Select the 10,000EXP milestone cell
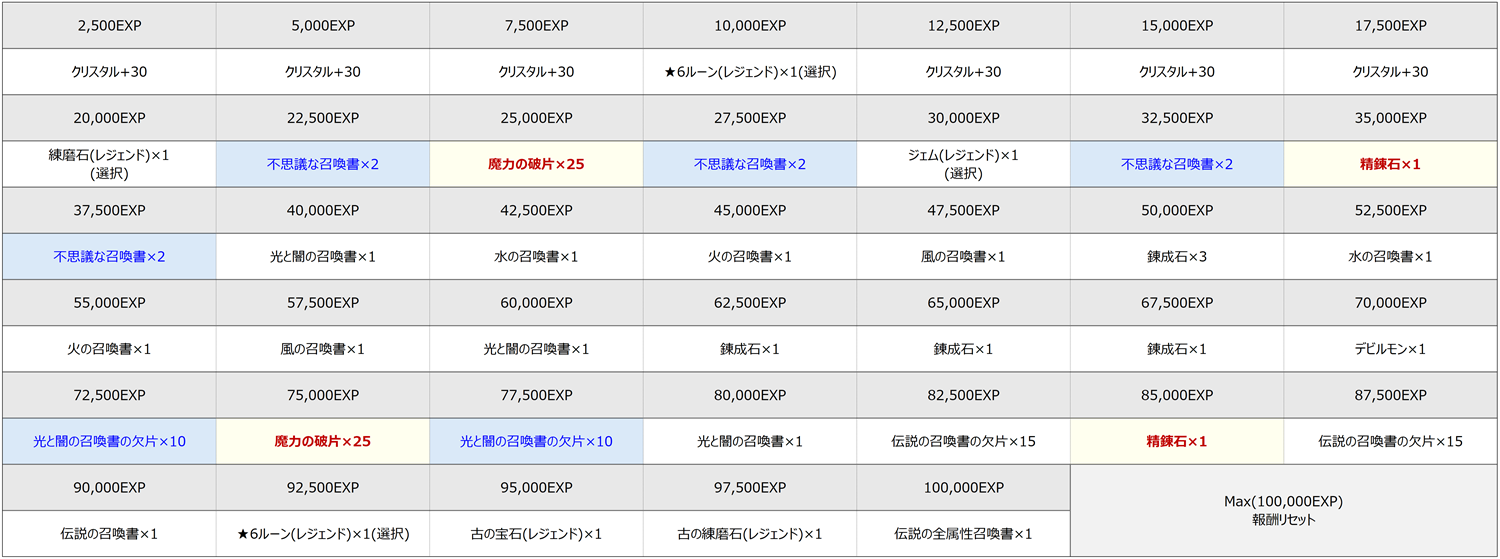Viewport: 1500px width, 559px height. point(750,25)
